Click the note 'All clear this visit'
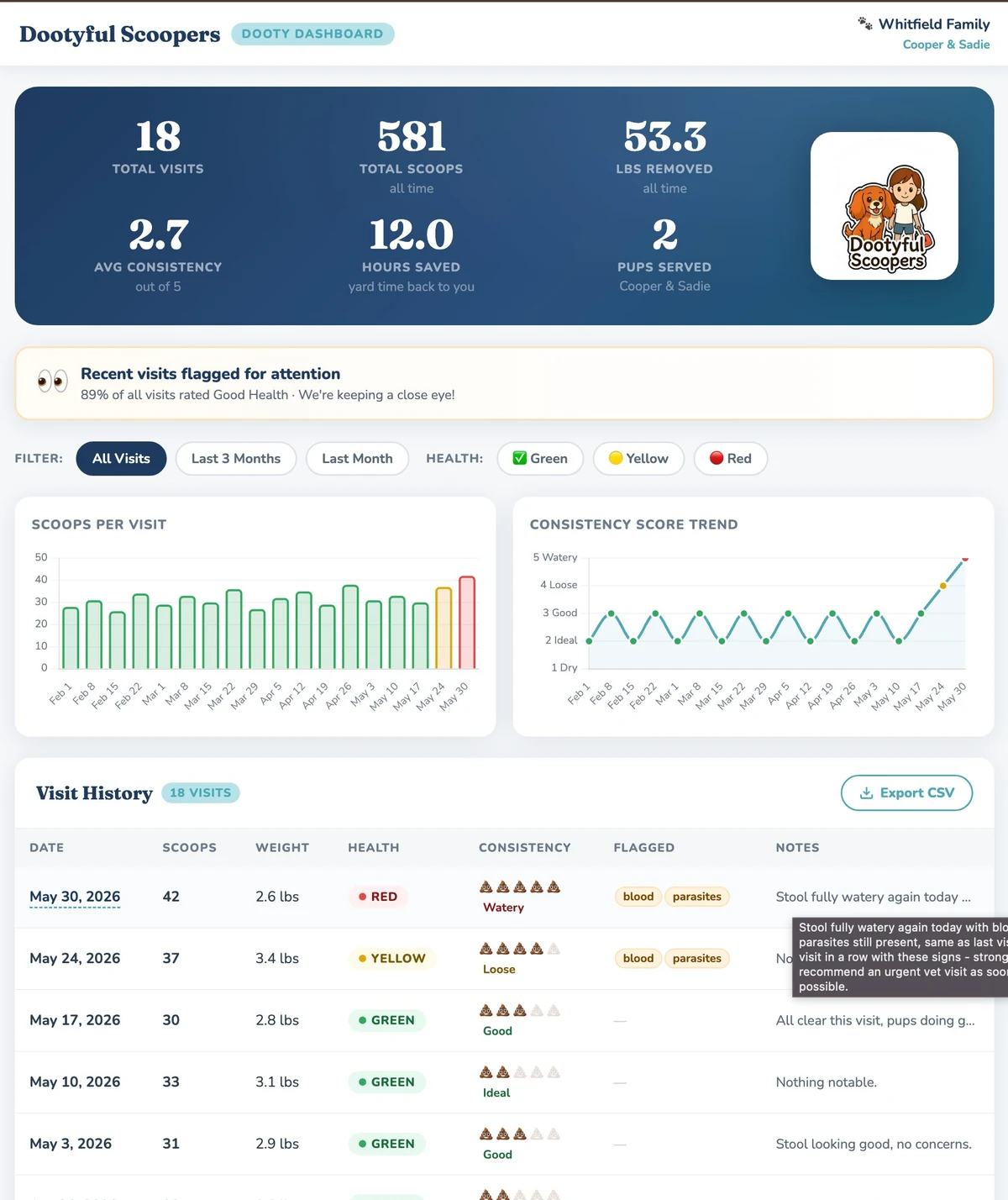1008x1200 pixels. click(875, 1020)
